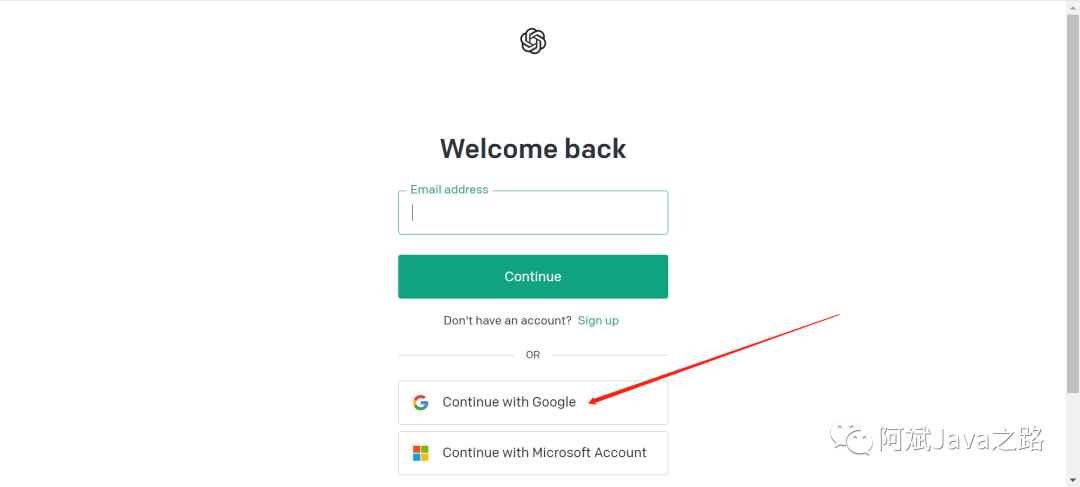This screenshot has width=1080, height=487.
Task: Choose Continue with Google text
Action: point(509,402)
